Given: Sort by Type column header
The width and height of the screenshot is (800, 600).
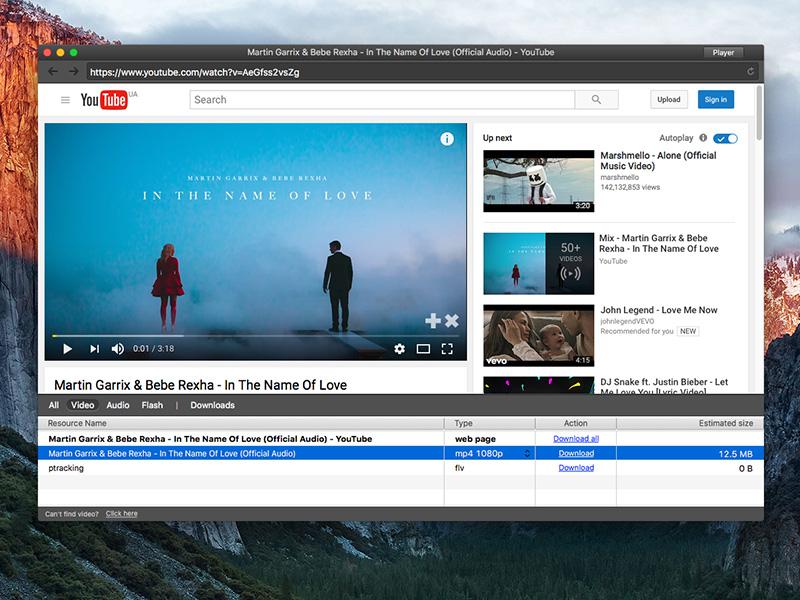Looking at the screenshot, I should 490,423.
